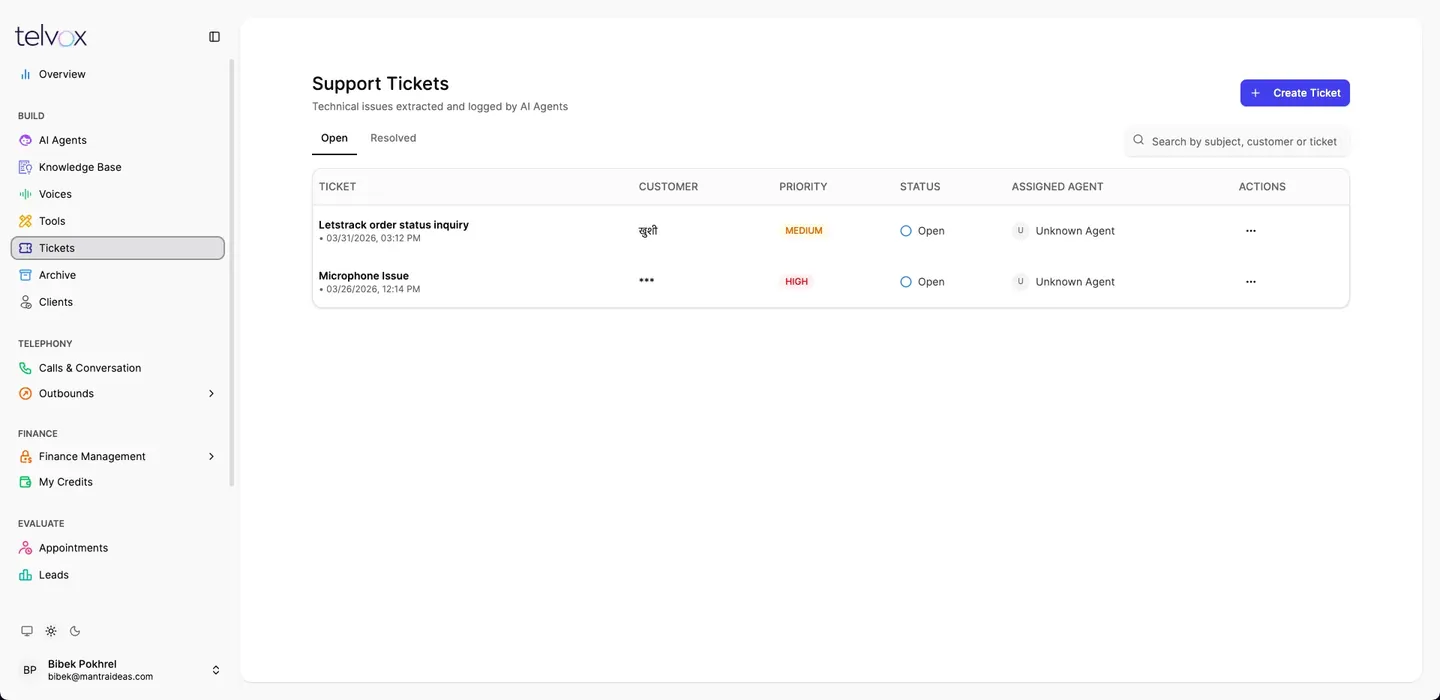
Task: Select the Open tab
Action: (334, 138)
